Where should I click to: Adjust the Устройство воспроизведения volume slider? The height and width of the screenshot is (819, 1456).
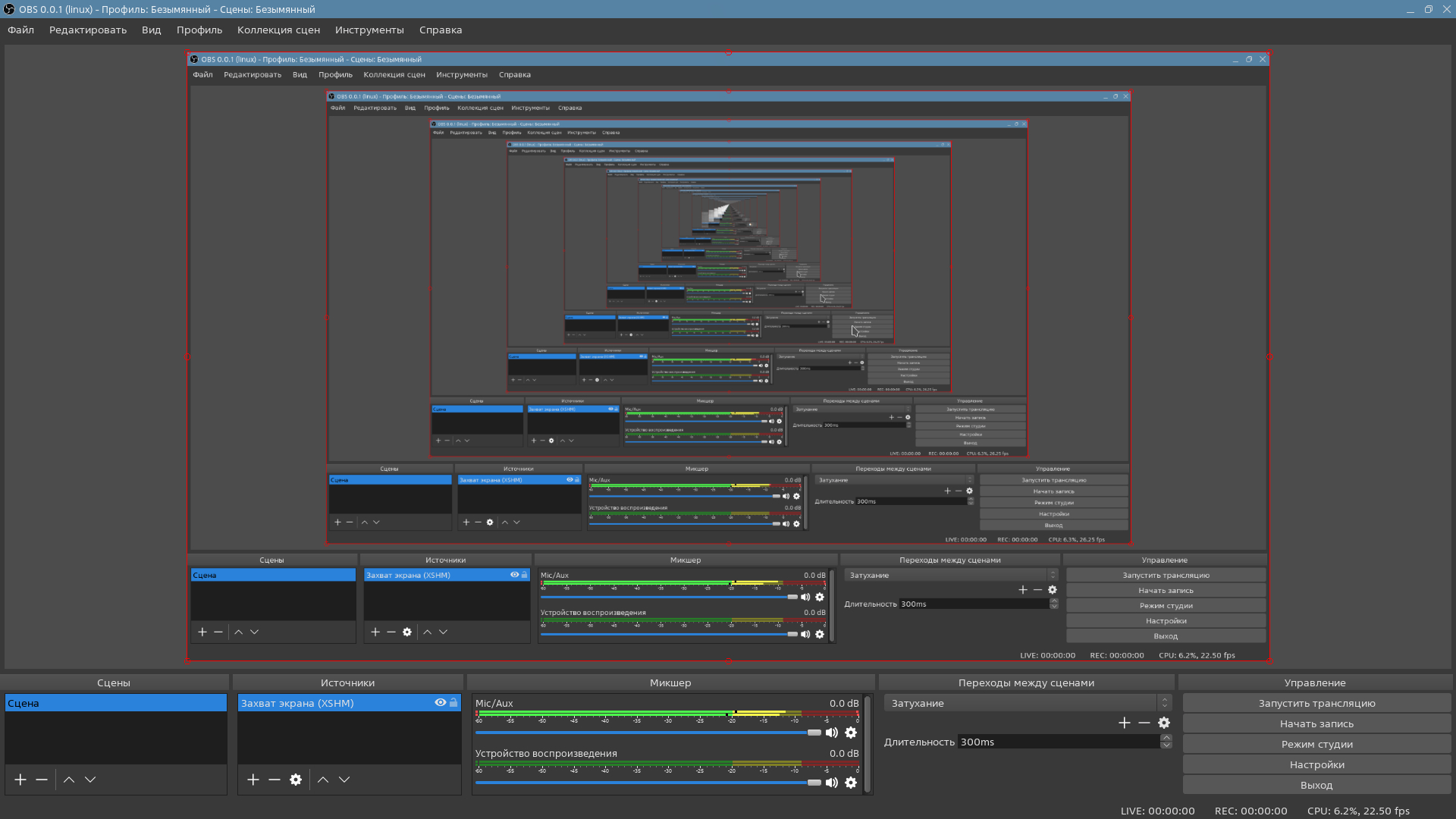coord(648,783)
